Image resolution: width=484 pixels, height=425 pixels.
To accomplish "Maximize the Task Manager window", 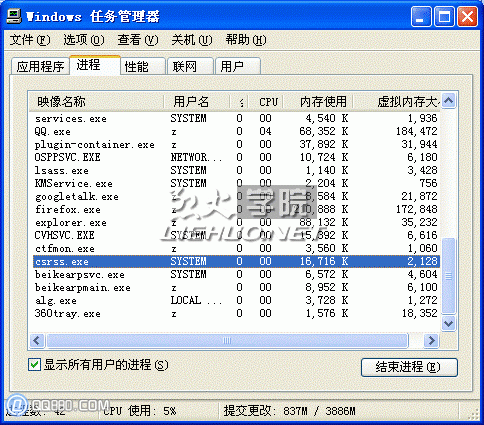I will (444, 17).
